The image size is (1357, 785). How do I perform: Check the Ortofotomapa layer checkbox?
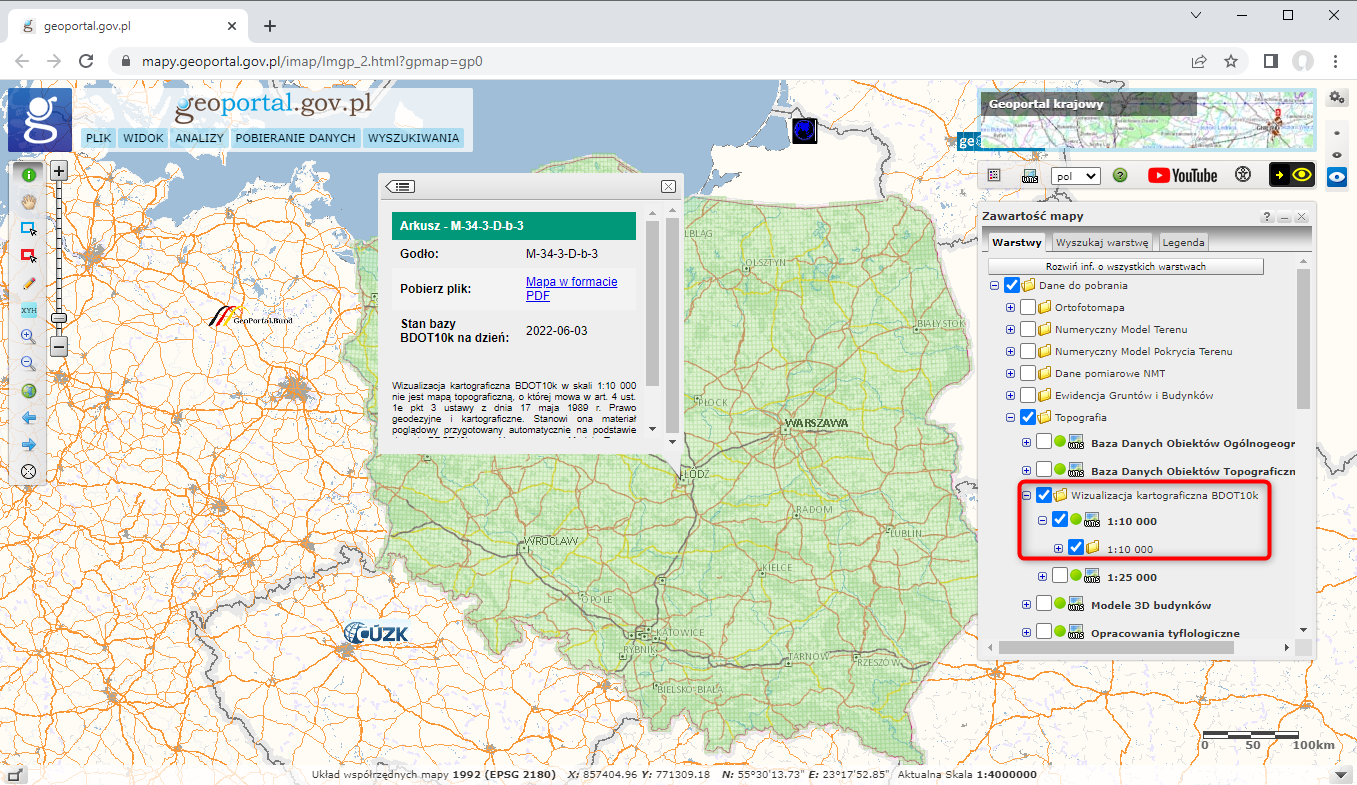(x=1028, y=307)
